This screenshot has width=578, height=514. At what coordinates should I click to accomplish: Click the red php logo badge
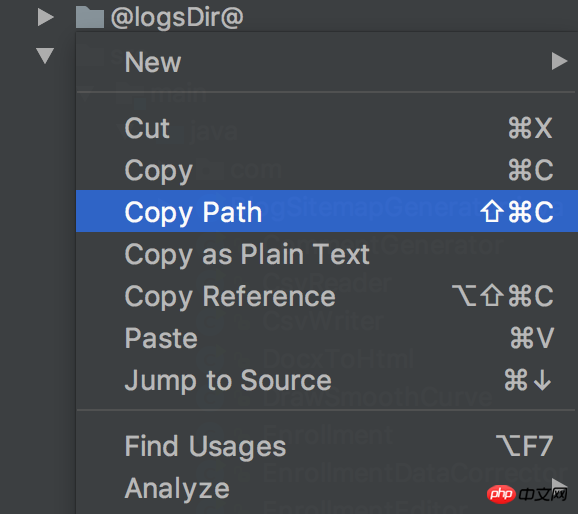501,494
